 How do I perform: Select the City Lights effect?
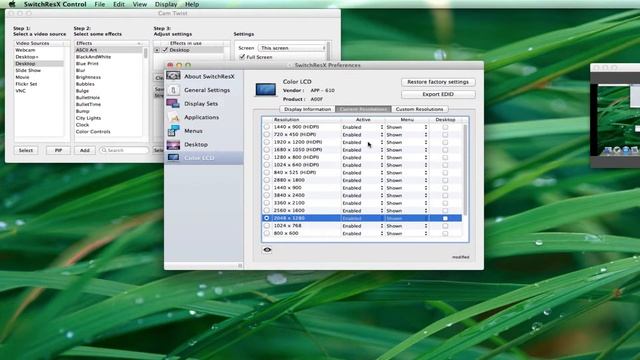point(88,118)
